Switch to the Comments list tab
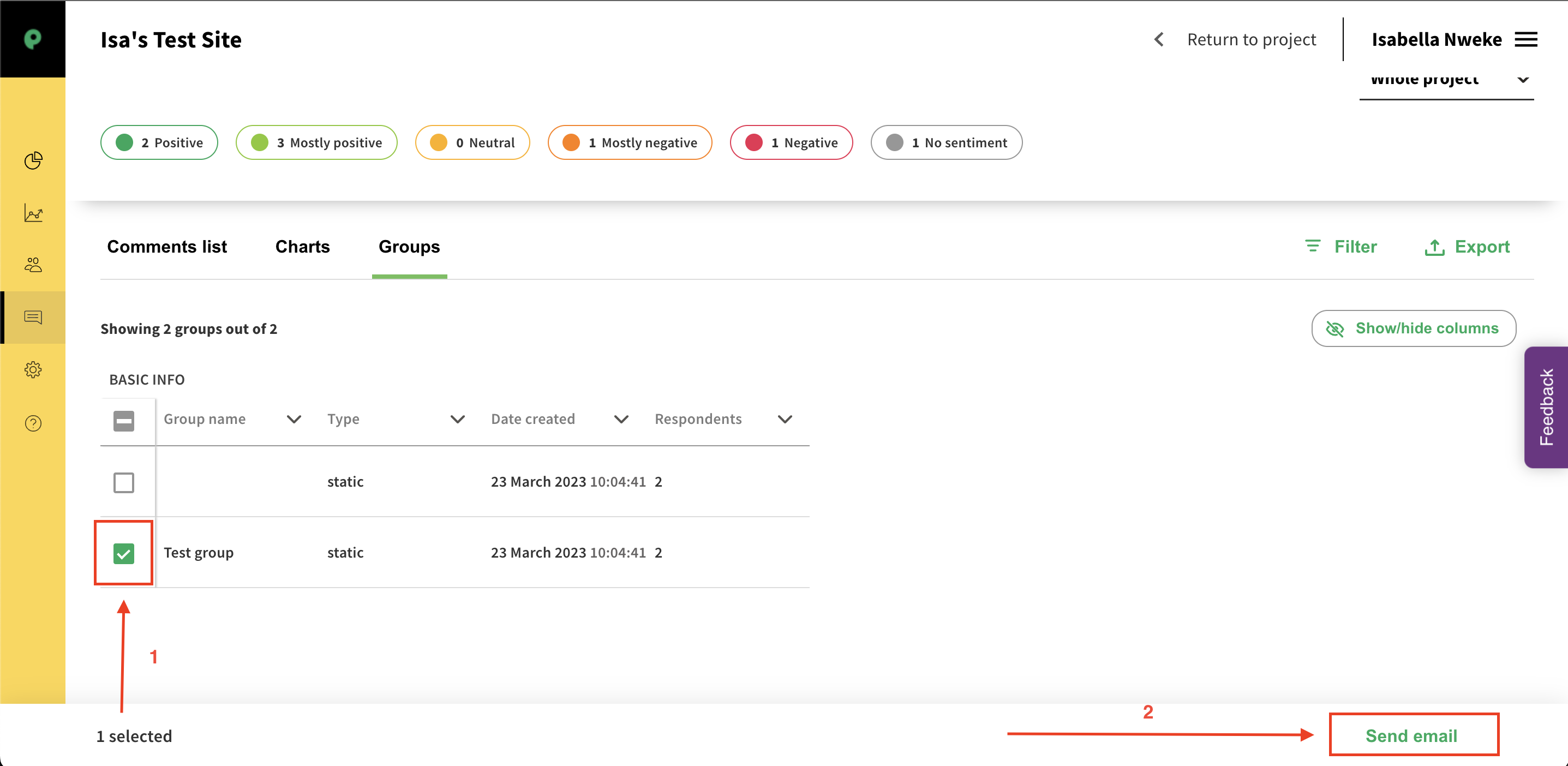 click(167, 247)
